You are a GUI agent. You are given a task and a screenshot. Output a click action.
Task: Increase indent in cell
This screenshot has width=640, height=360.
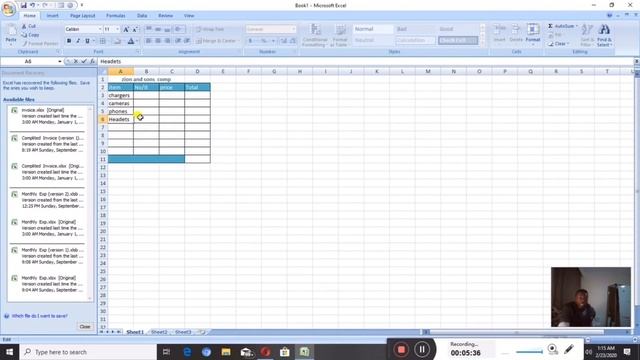(187, 41)
